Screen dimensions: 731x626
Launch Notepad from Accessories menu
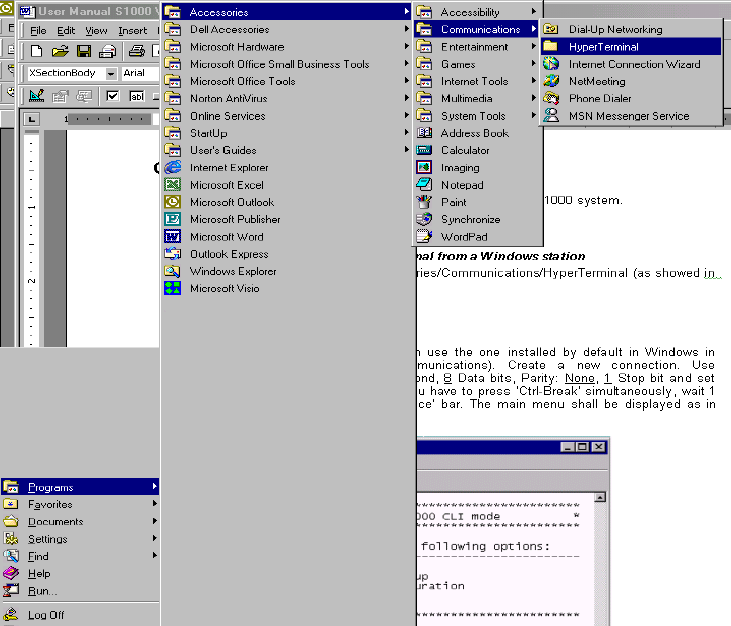pyautogui.click(x=477, y=185)
